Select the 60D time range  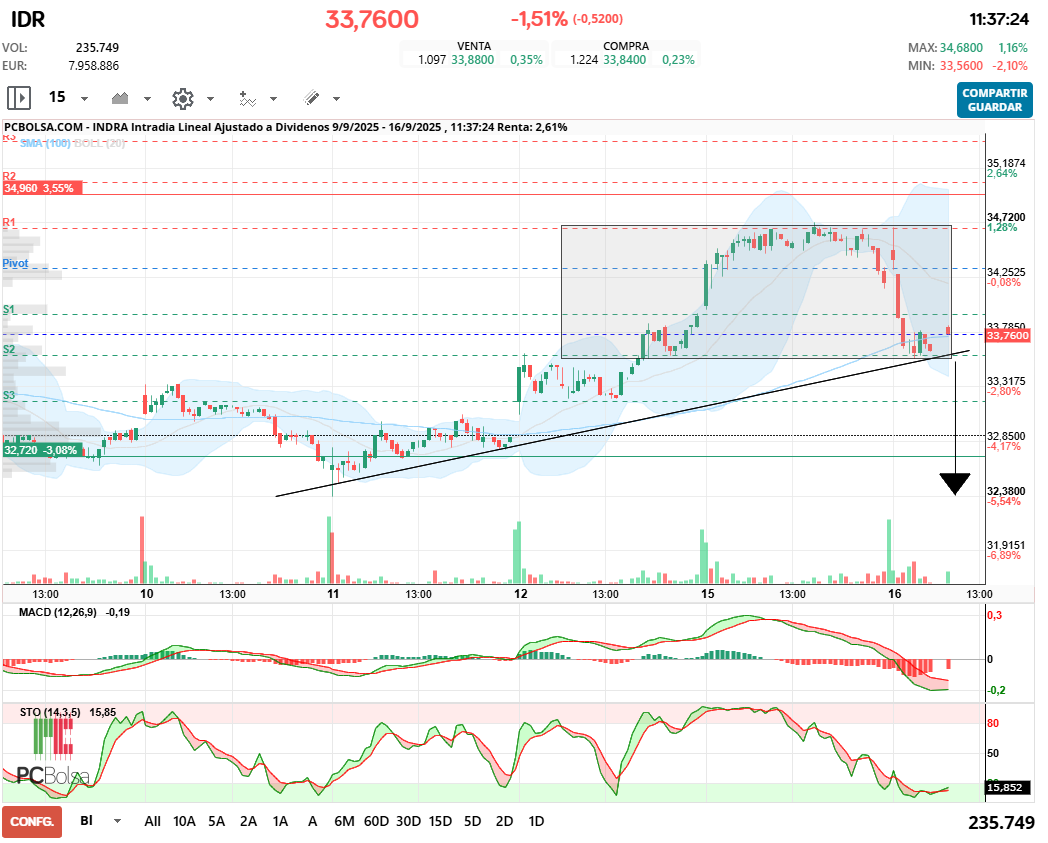tap(376, 821)
